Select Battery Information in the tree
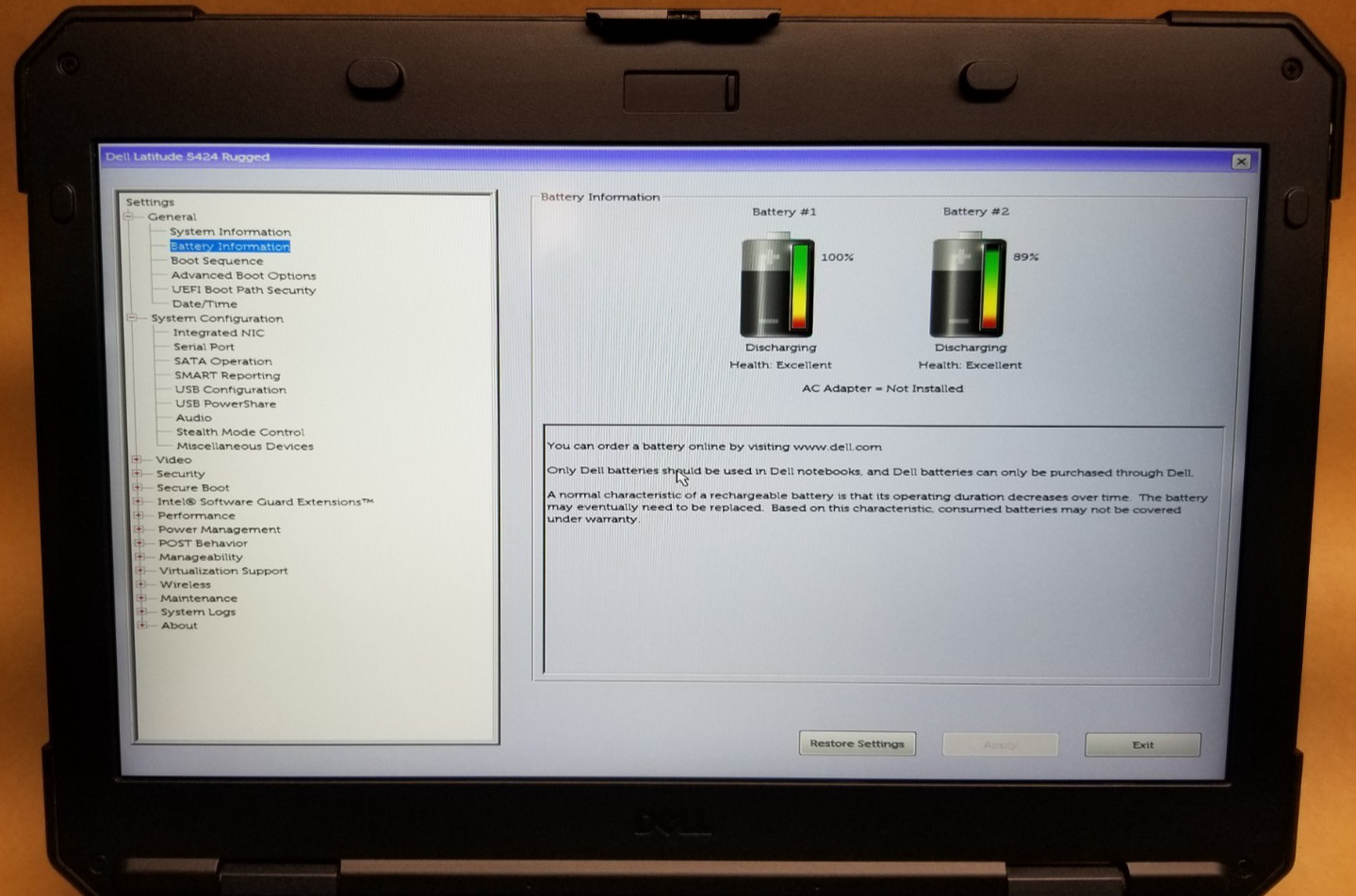 230,246
